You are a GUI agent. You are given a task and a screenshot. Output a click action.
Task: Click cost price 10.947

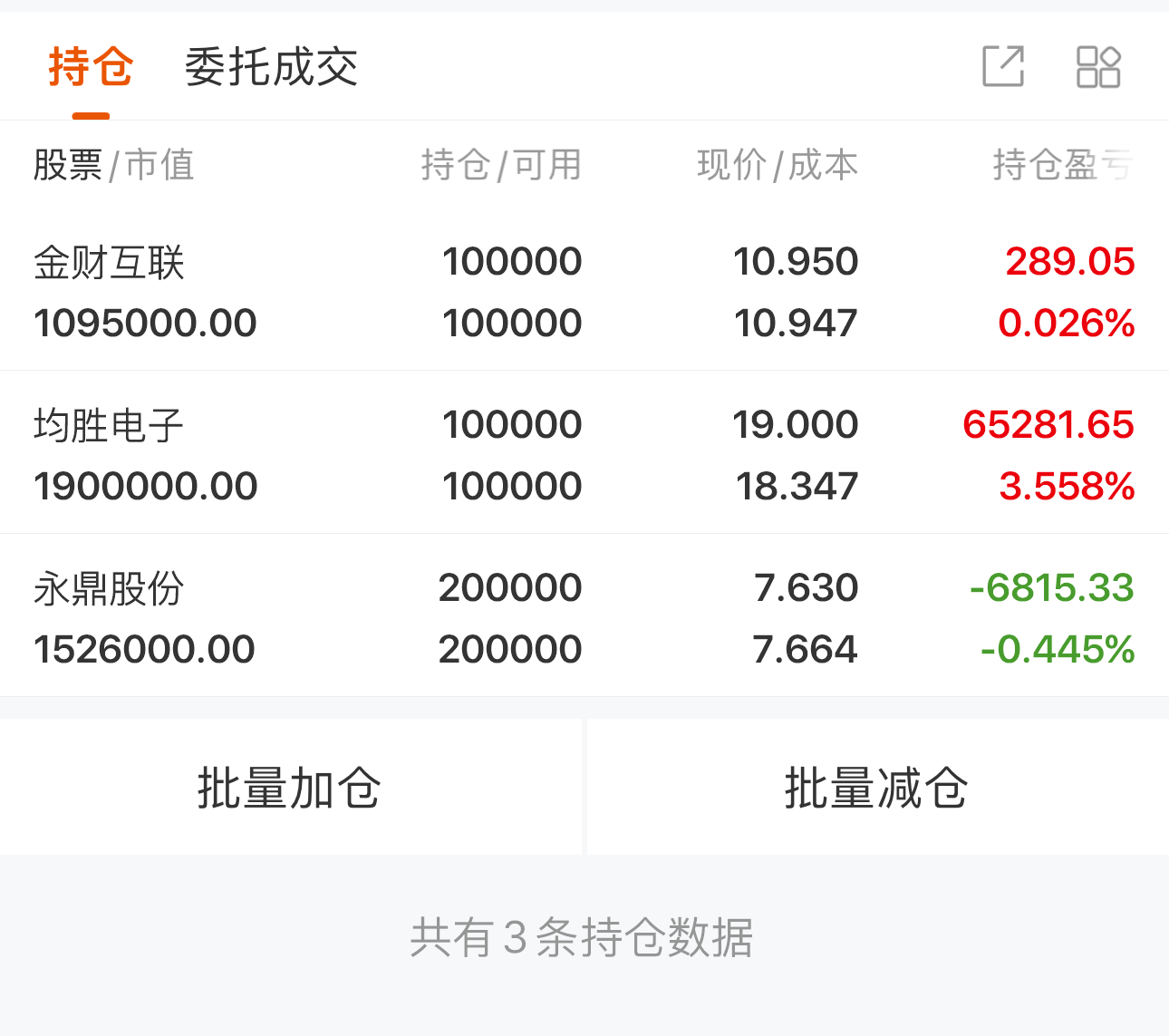[796, 324]
